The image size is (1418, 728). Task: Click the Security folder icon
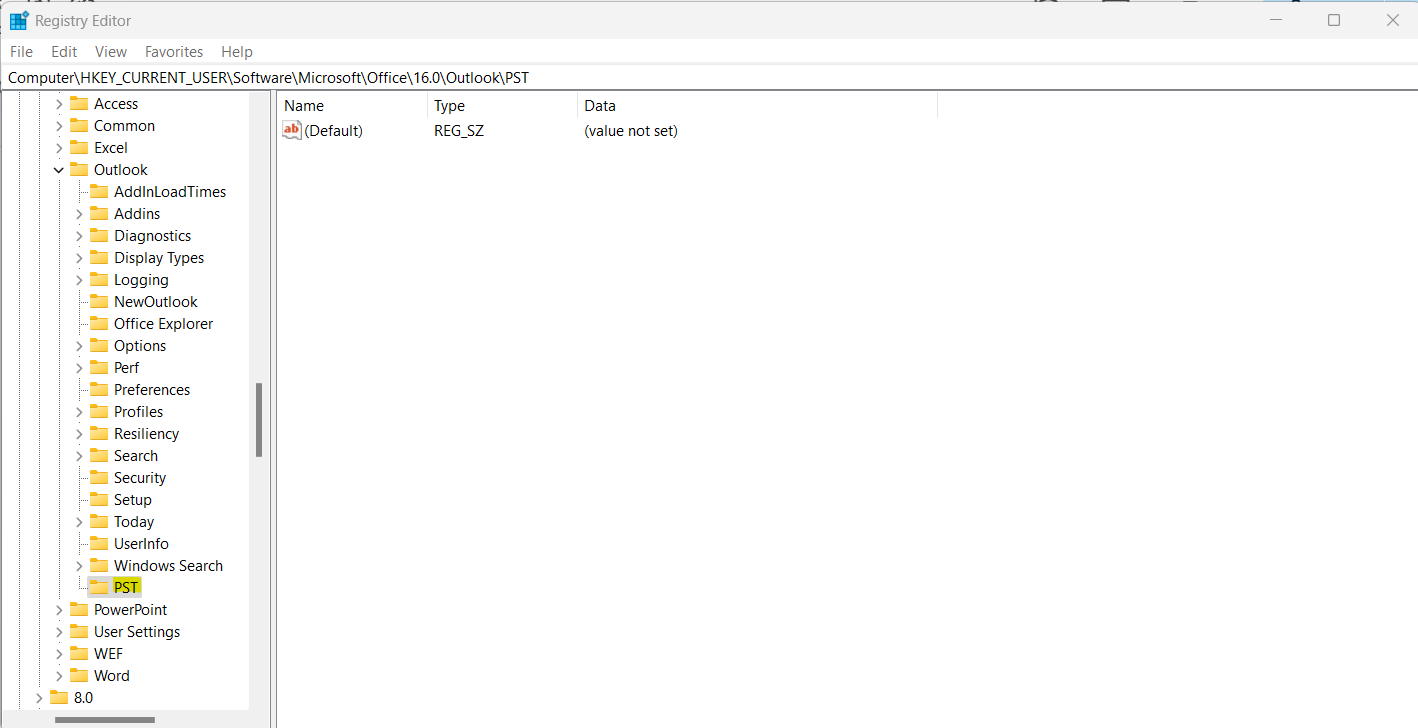coord(99,477)
